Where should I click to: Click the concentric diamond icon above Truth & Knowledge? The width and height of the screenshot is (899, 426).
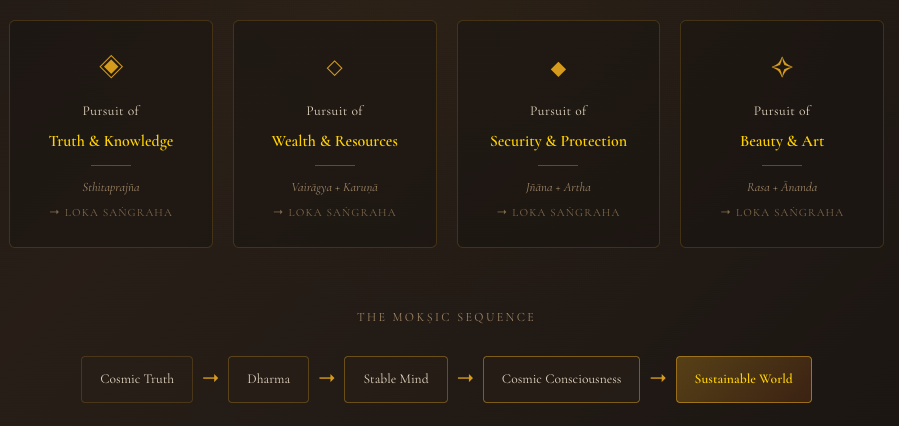coord(111,67)
